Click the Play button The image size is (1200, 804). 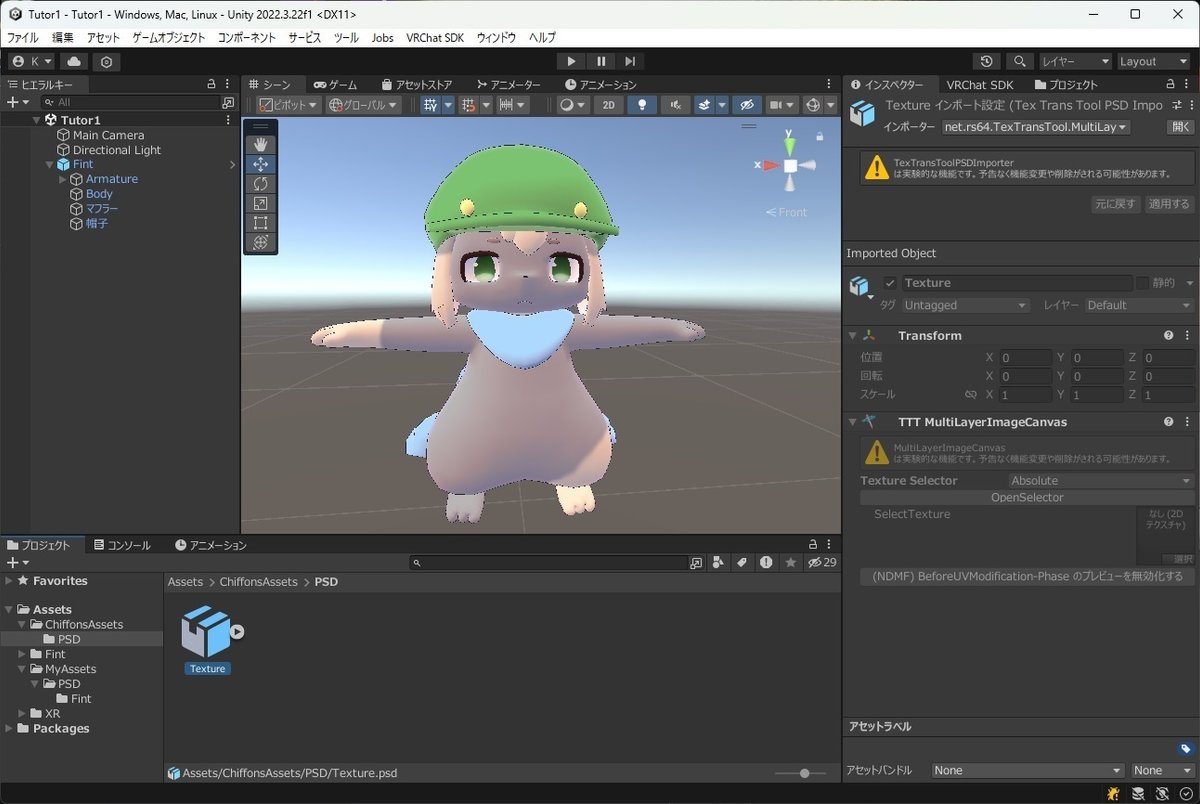571,61
